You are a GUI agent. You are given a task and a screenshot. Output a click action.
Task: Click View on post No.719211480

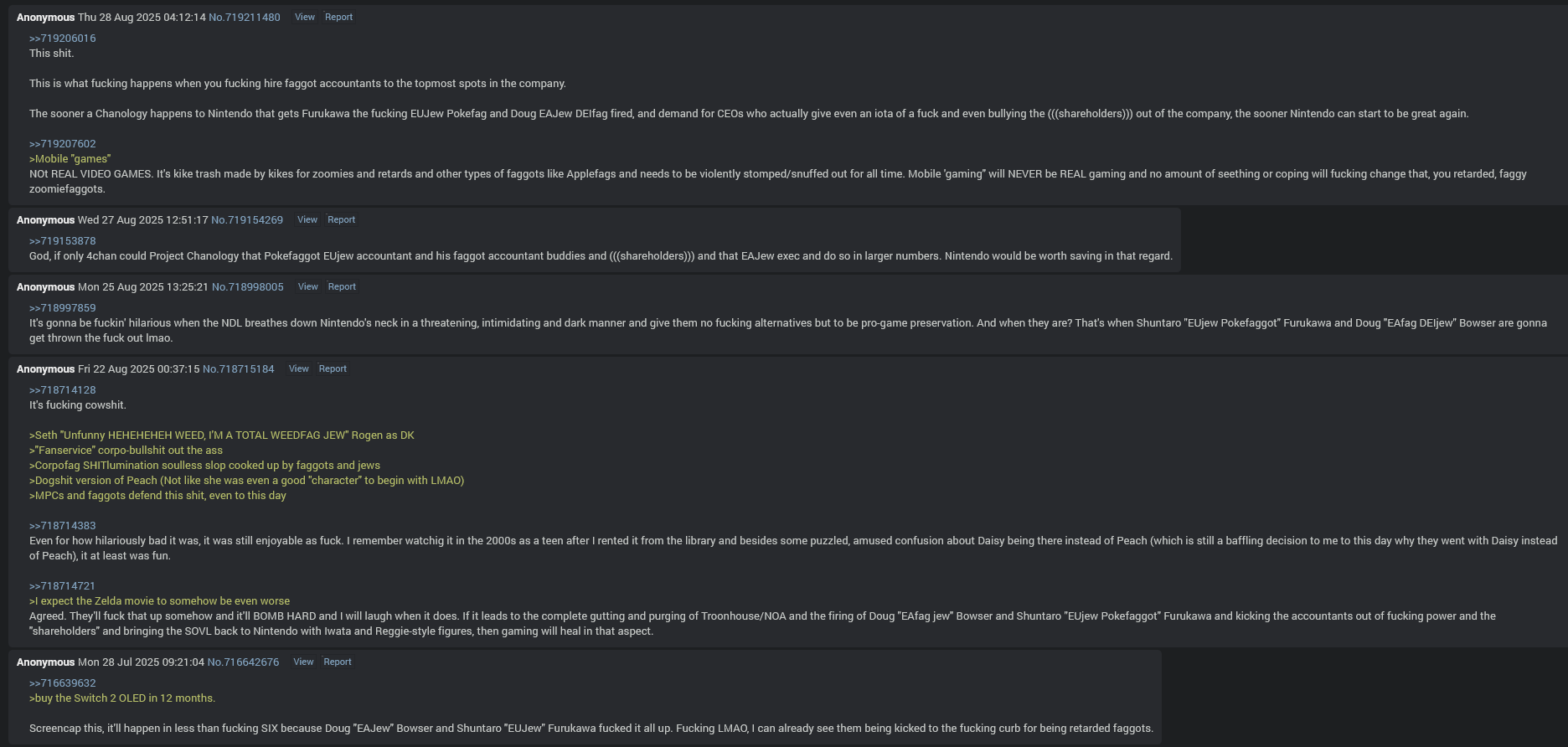(x=304, y=17)
